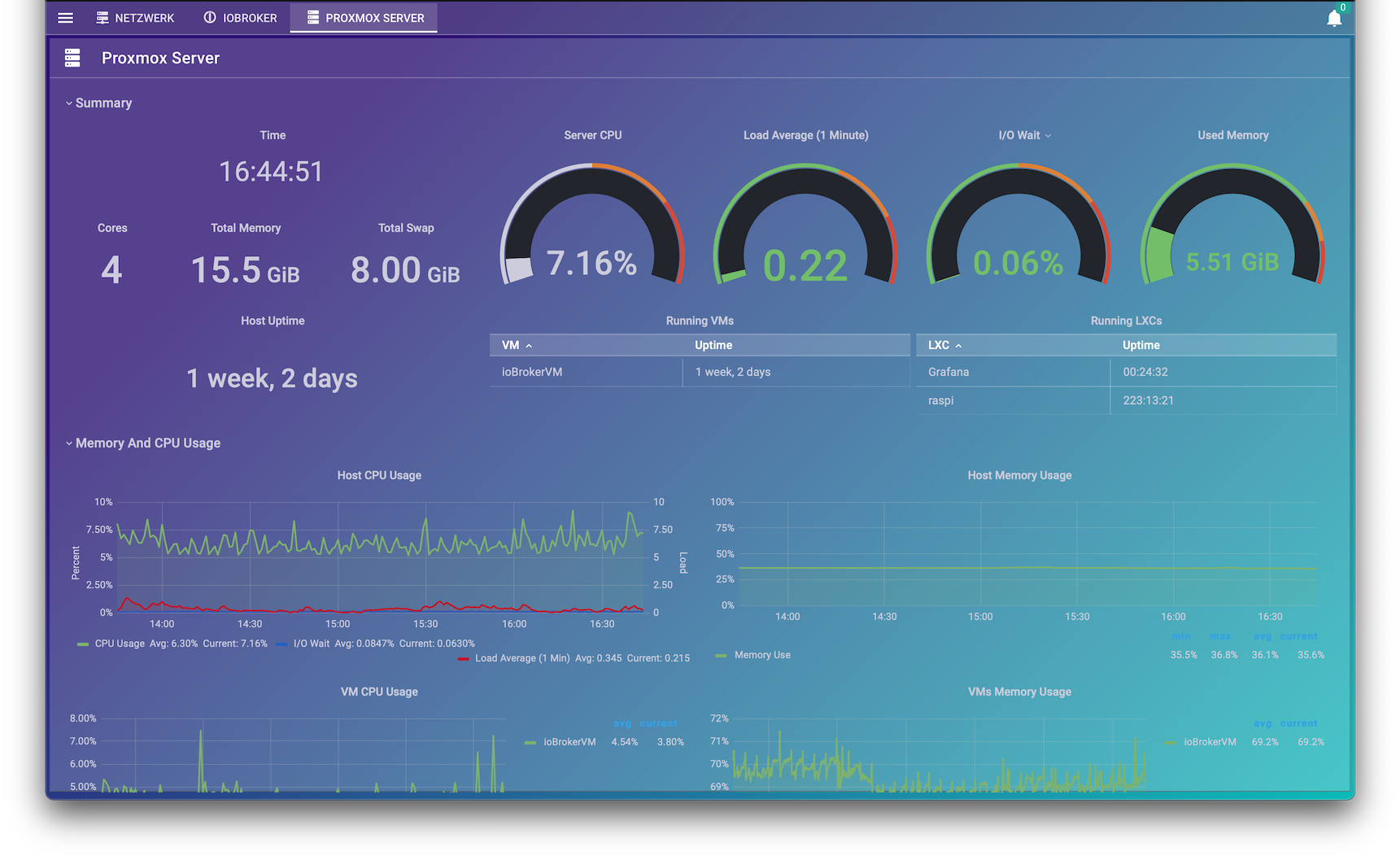Sort the Host Memory Usage legend by min
The image size is (1400, 860).
pyautogui.click(x=1181, y=636)
